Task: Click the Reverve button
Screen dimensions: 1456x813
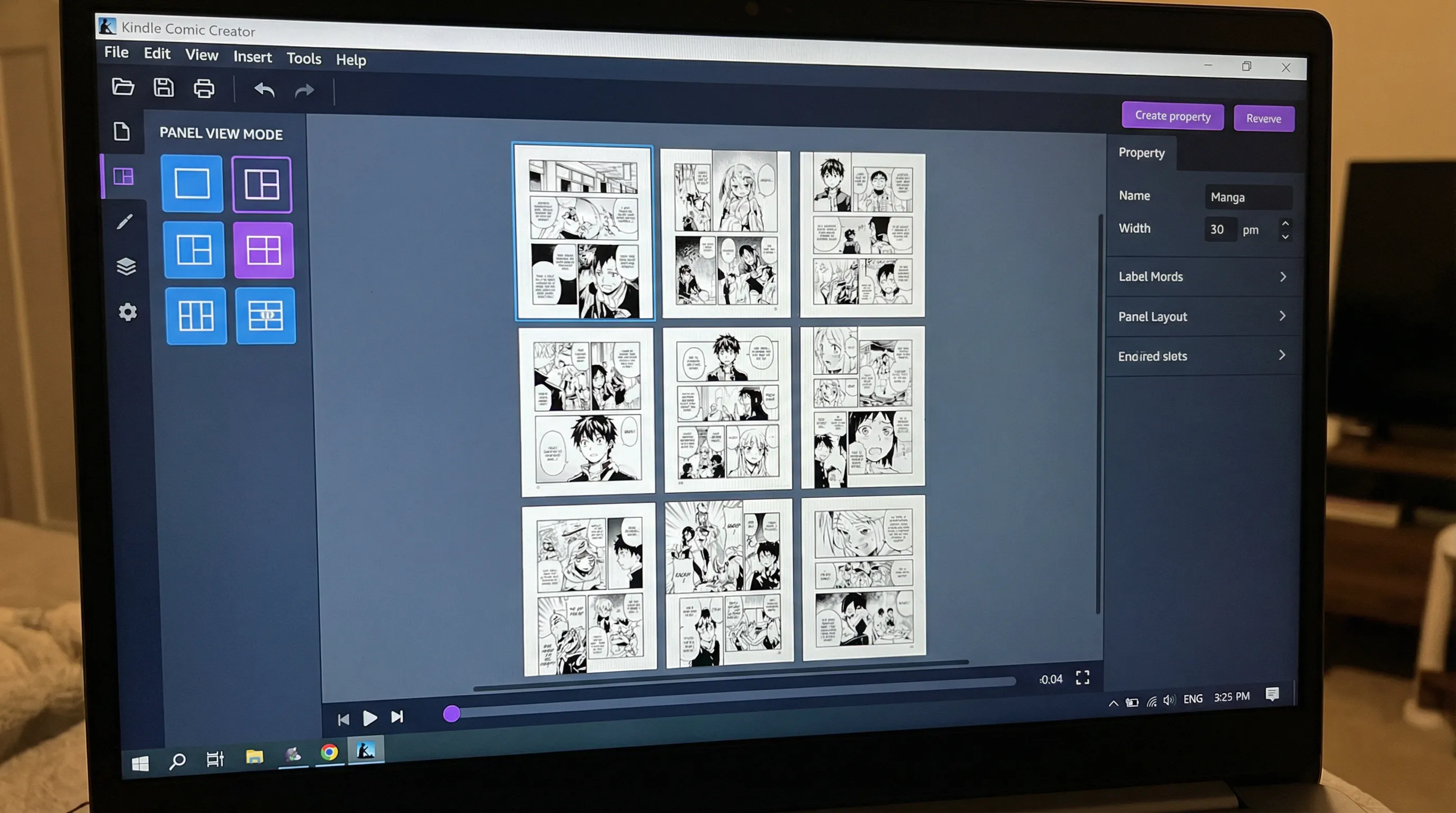Action: pyautogui.click(x=1264, y=118)
